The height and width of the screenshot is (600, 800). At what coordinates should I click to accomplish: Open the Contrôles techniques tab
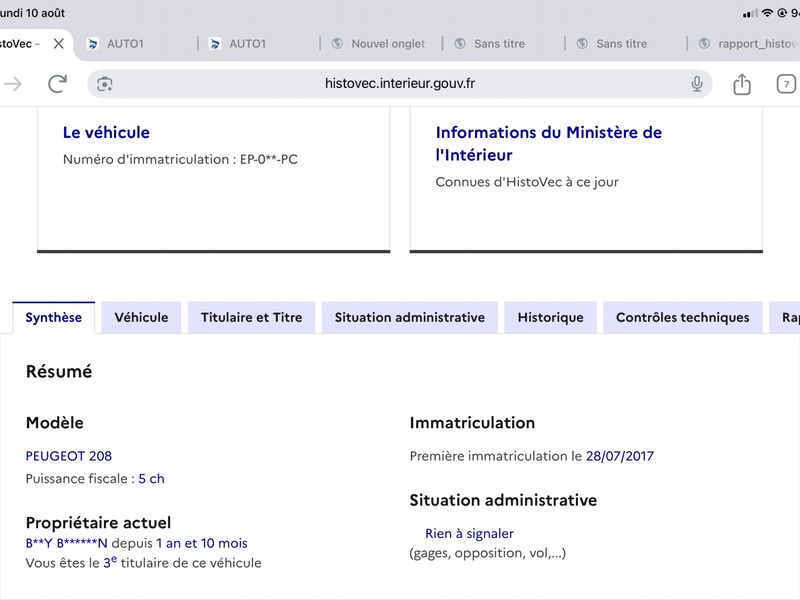pyautogui.click(x=683, y=317)
